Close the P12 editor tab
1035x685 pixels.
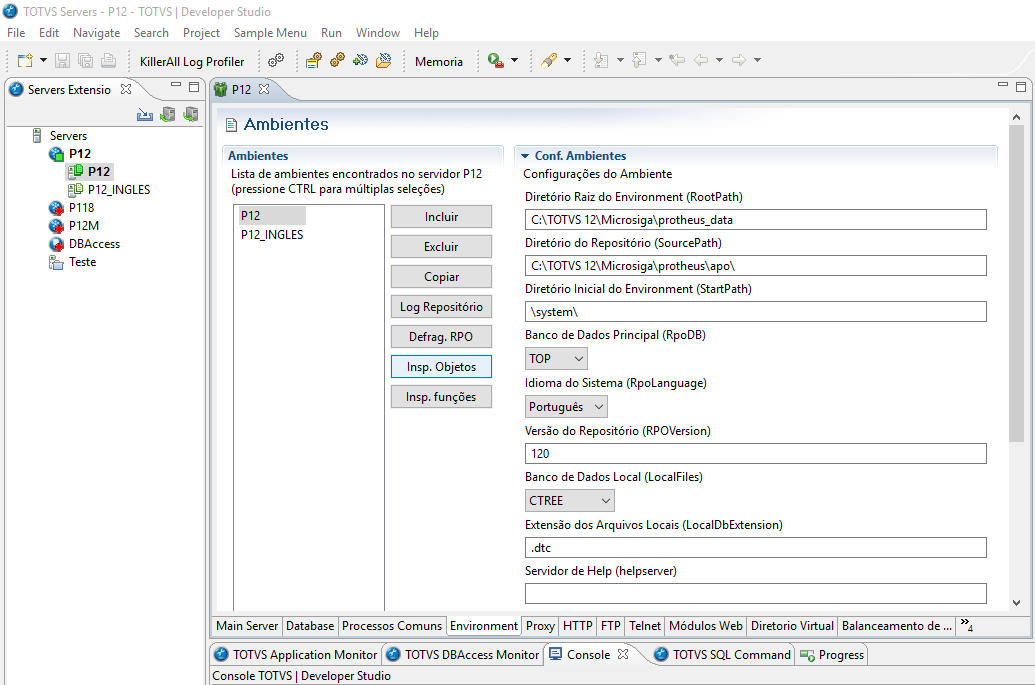264,89
